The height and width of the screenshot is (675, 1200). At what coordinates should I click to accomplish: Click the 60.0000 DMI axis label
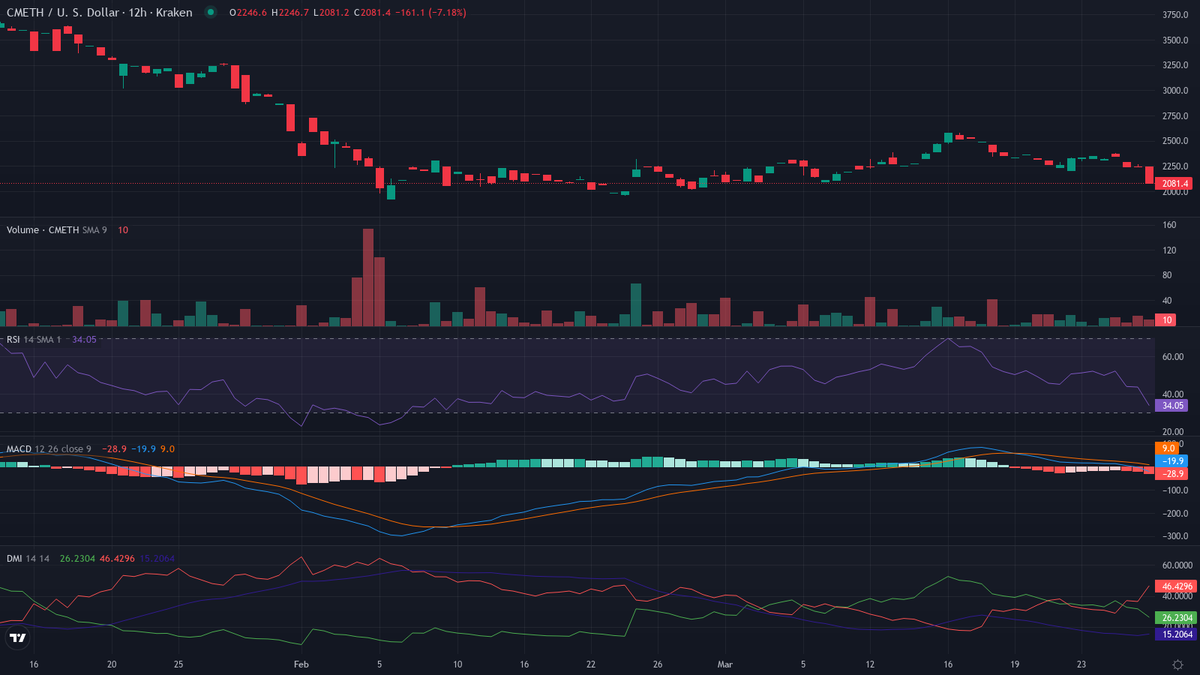[x=1177, y=565]
